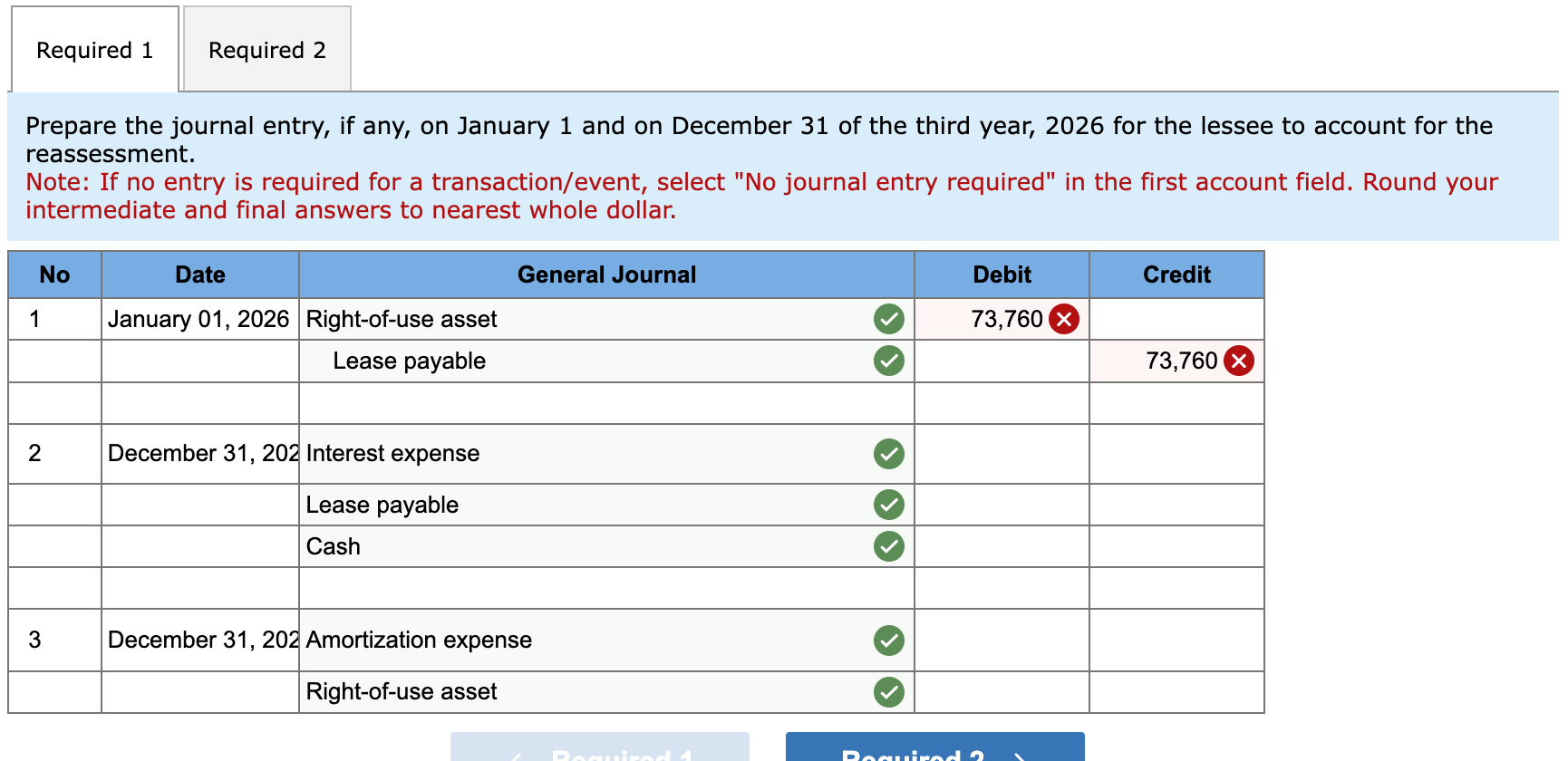Click the debit cell for Amortization expense
The height and width of the screenshot is (761, 1568).
coord(1002,640)
